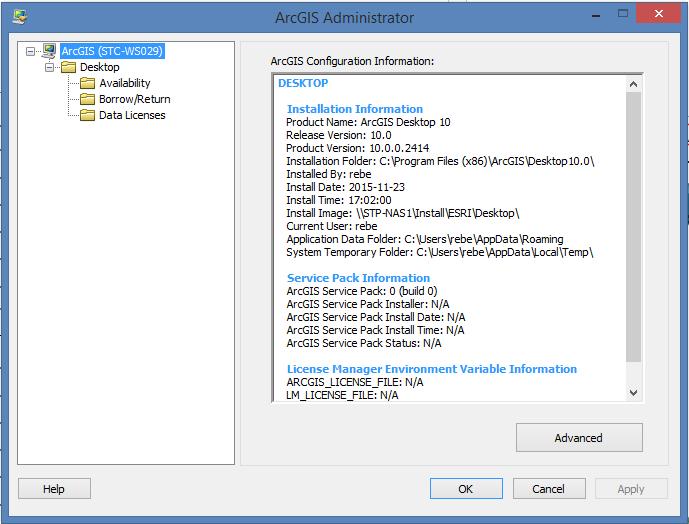Click the ArcGIS Administrator window title text
The height and width of the screenshot is (524, 689).
point(344,18)
